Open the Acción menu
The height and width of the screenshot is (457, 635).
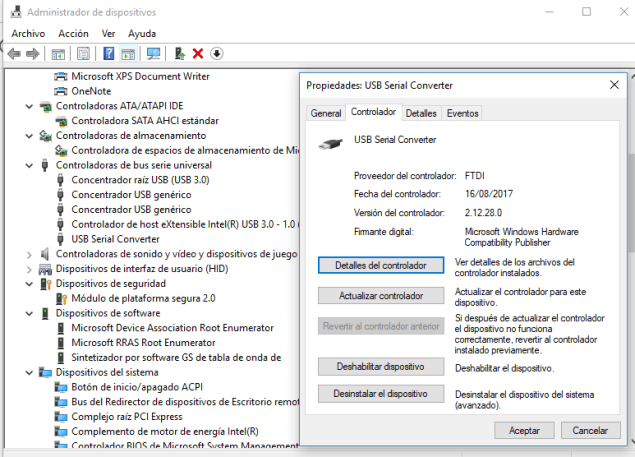(73, 33)
